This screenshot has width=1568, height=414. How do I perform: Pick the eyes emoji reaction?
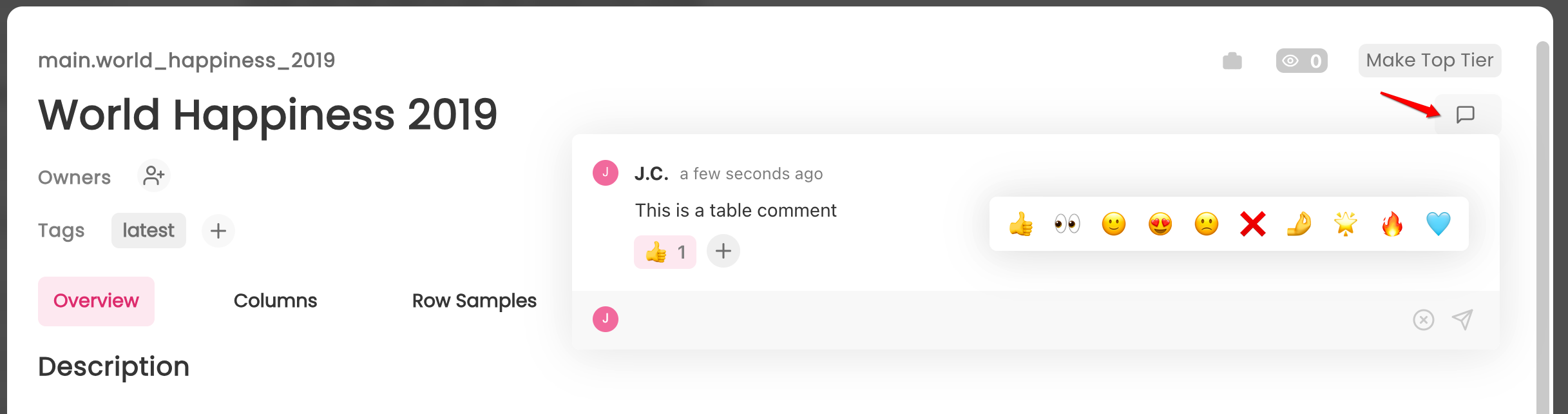[x=1067, y=224]
